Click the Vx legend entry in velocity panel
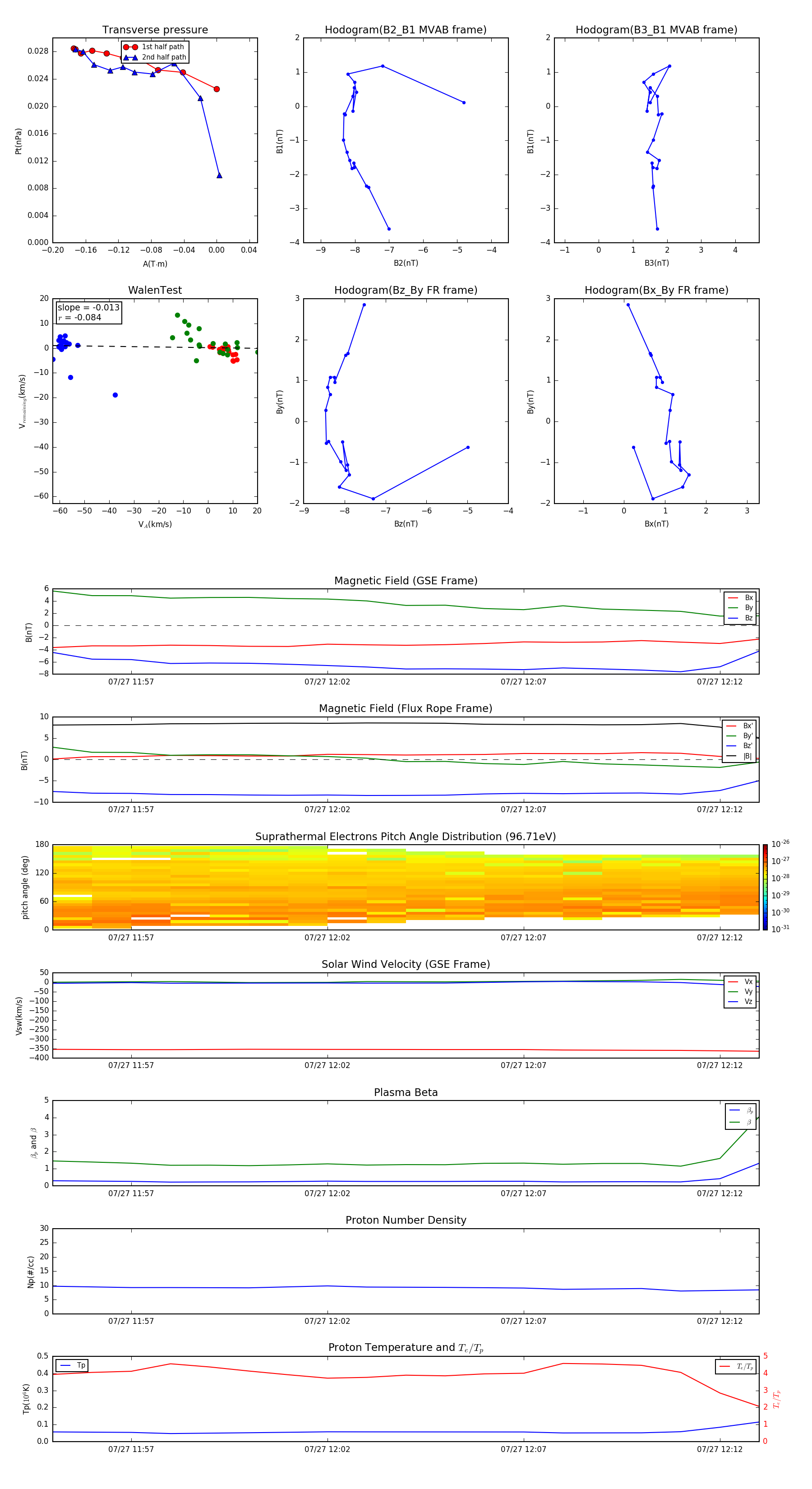Screen dimensions: 812x1489 pyautogui.click(x=740, y=982)
